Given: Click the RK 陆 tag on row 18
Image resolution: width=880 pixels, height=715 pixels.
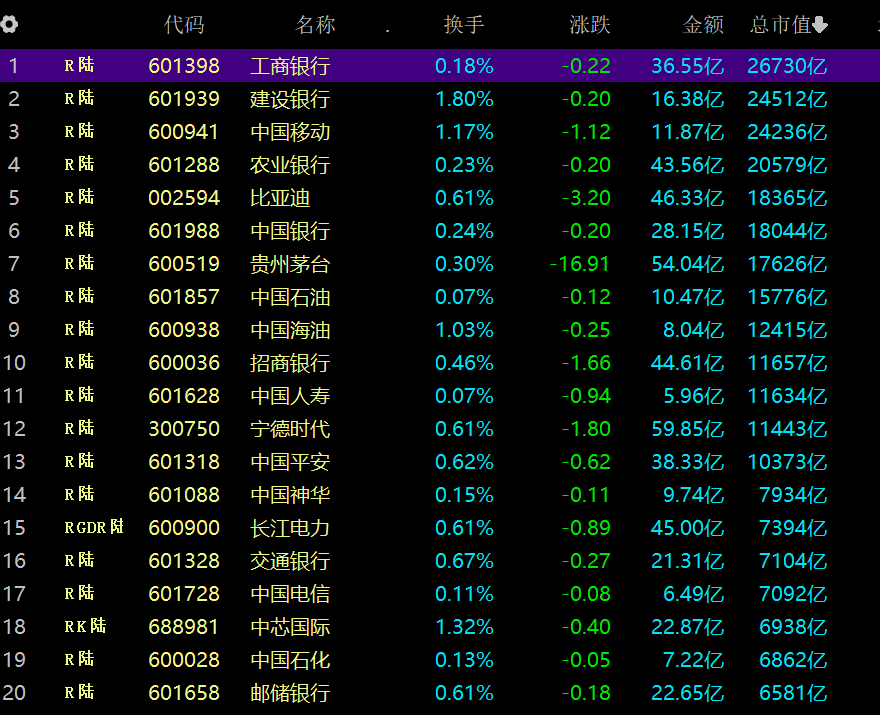Looking at the screenshot, I should 85,626.
